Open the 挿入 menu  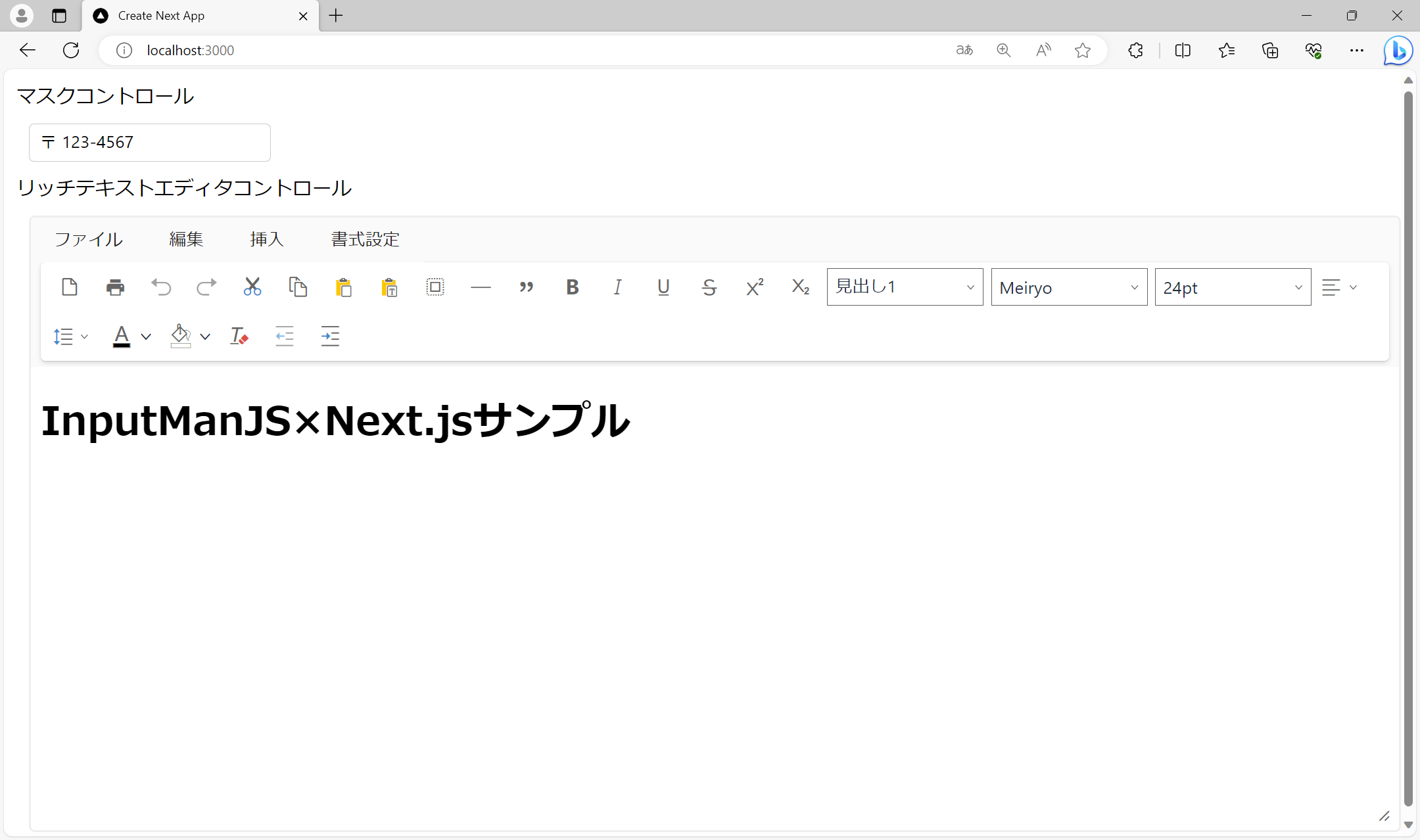pos(267,239)
